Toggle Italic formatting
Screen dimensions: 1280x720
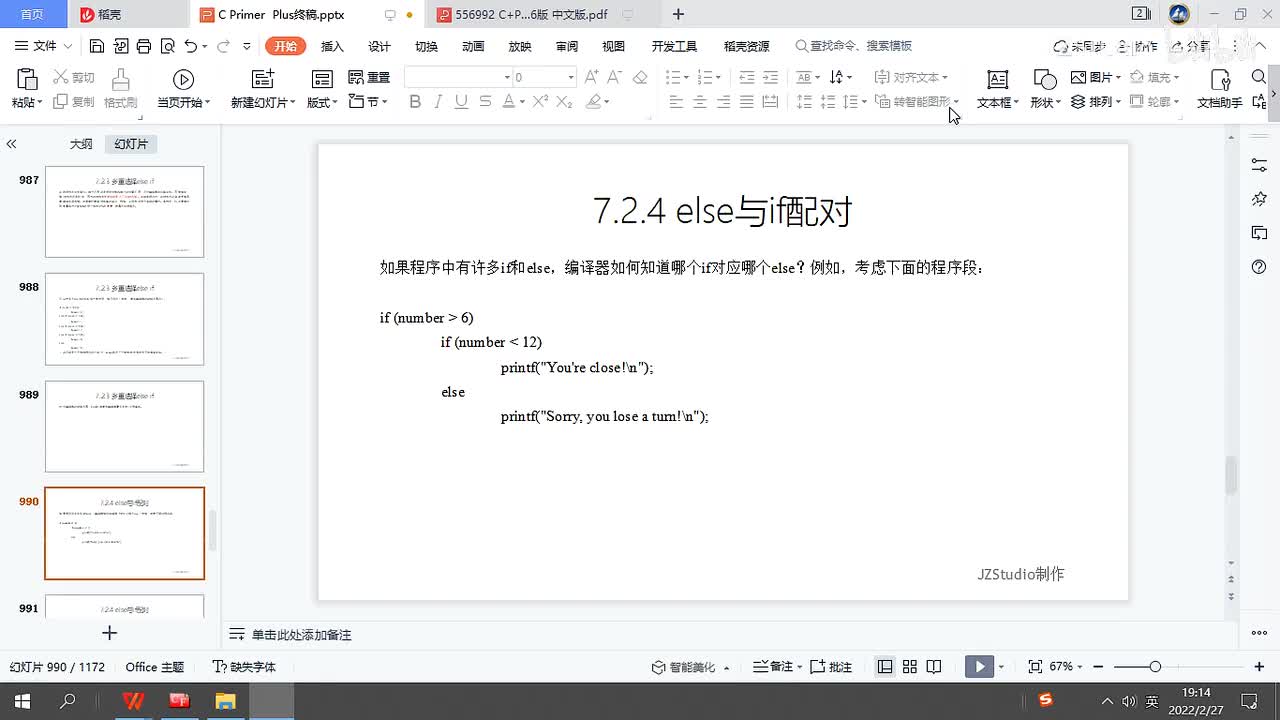438,102
